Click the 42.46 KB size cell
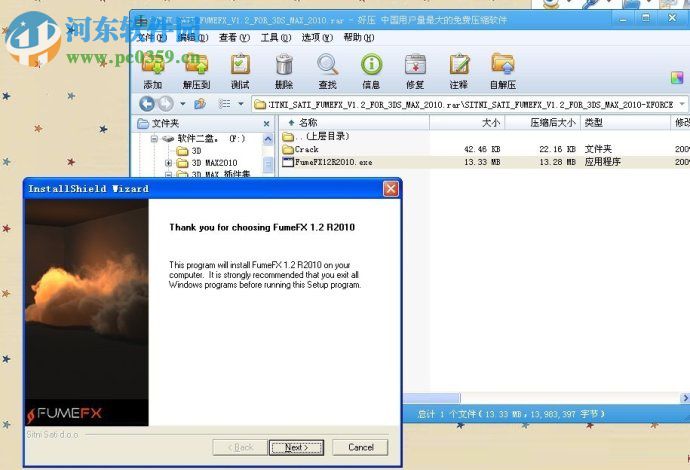This screenshot has width=690, height=470. (482, 149)
